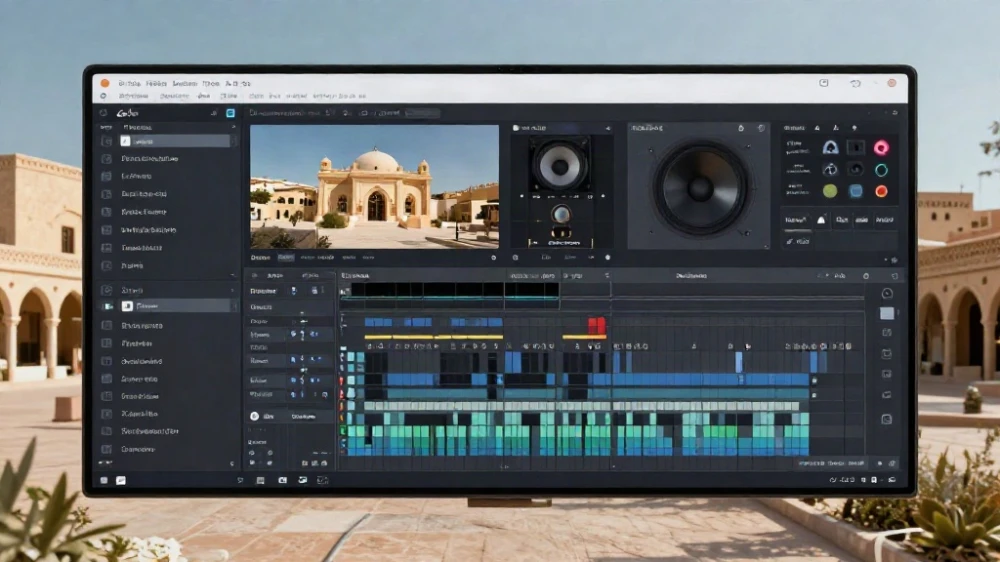Click the white dot below the small speaker panel's right side

[x=607, y=258]
